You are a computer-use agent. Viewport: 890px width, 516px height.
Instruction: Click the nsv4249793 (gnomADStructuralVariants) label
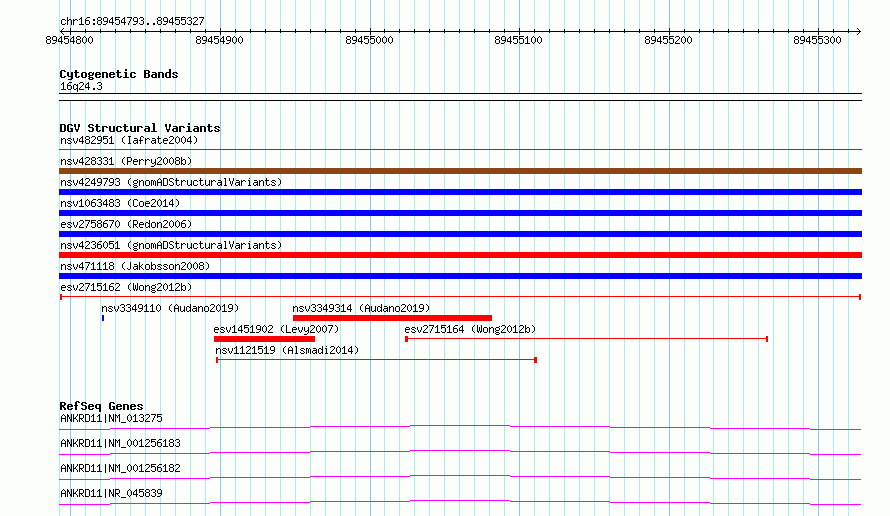click(171, 182)
